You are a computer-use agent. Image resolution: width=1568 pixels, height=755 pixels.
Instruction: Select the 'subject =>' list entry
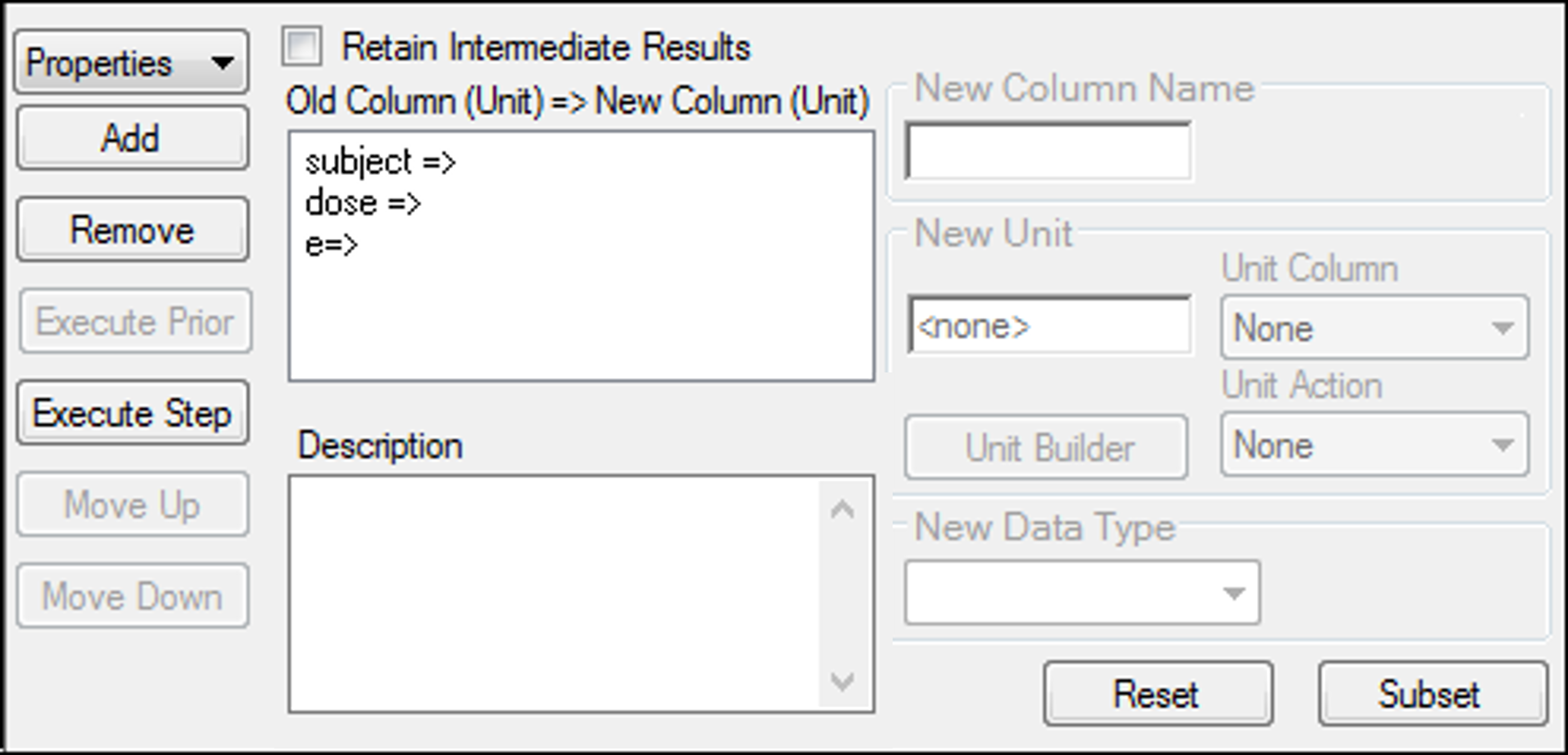pyautogui.click(x=380, y=163)
